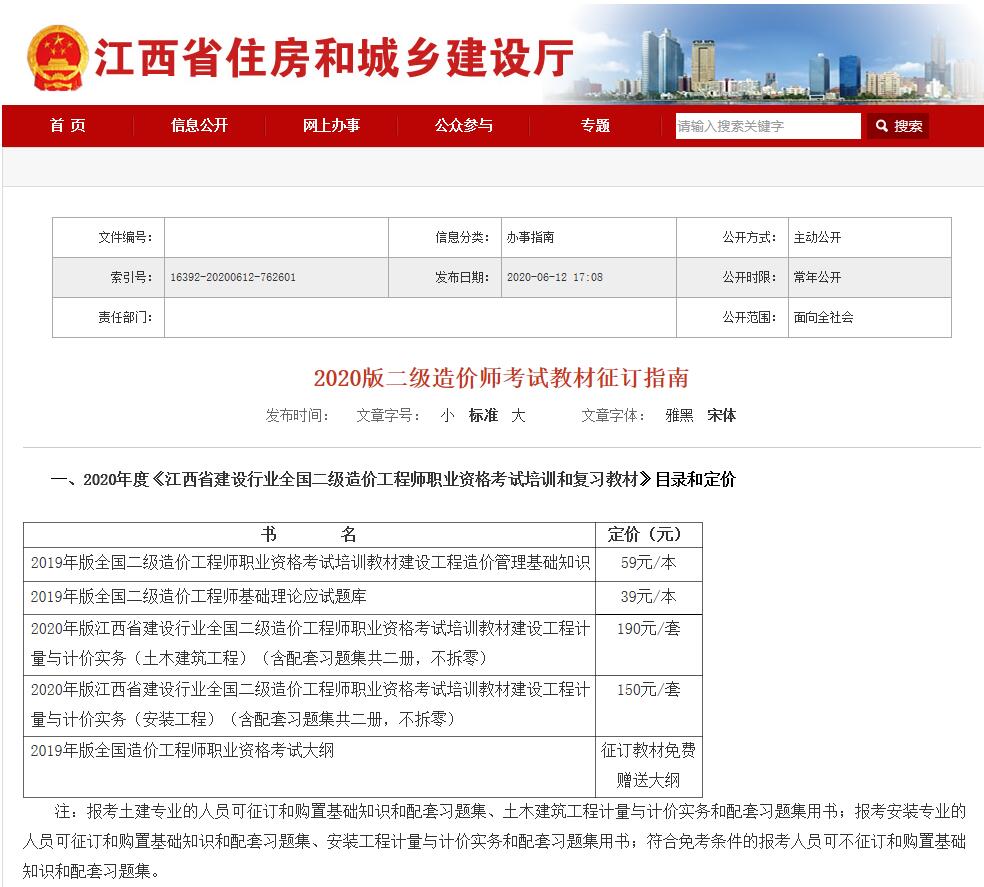The height and width of the screenshot is (887, 984).
Task: Focus the search keyword input field
Action: [x=767, y=126]
